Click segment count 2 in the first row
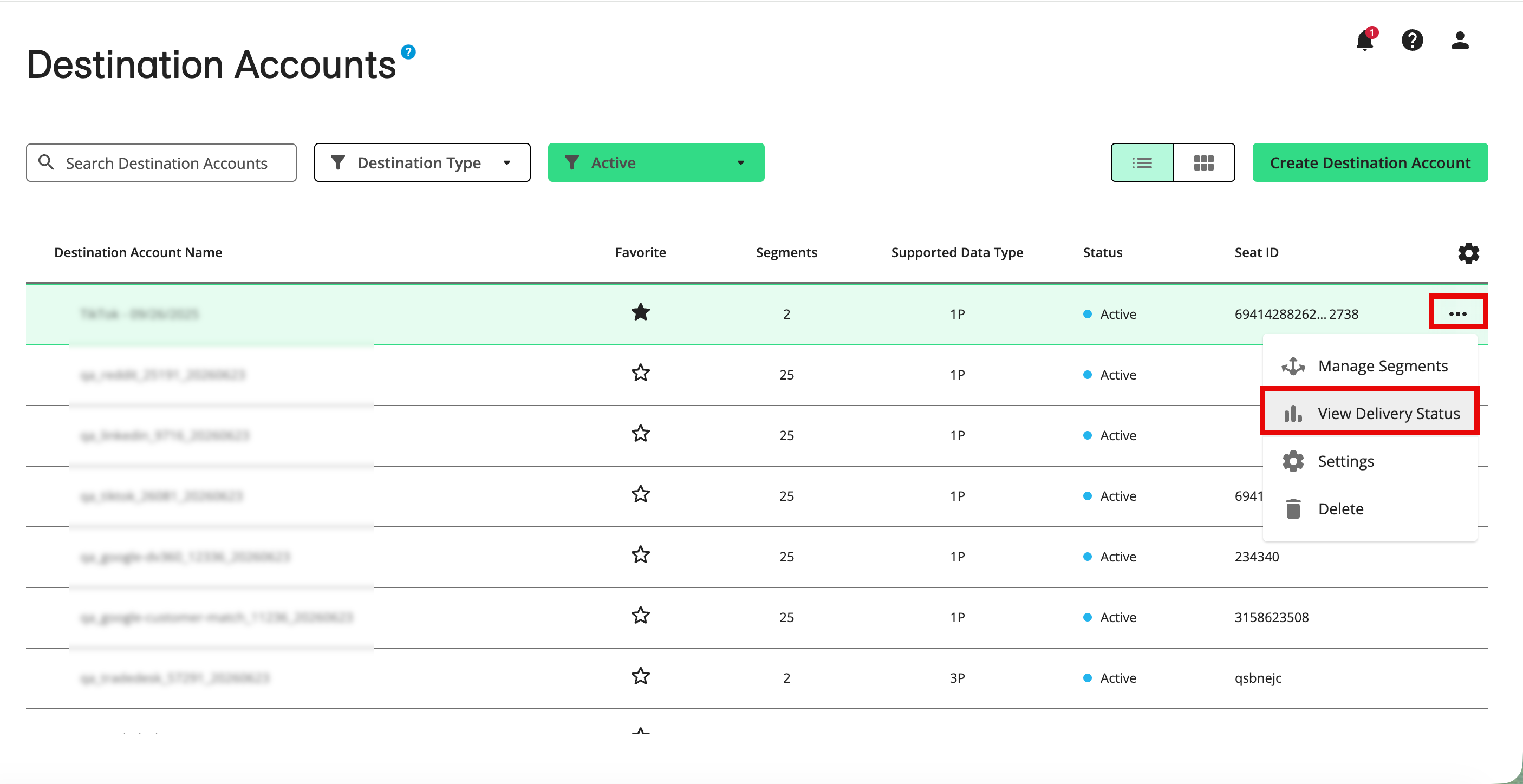The image size is (1523, 784). (786, 314)
